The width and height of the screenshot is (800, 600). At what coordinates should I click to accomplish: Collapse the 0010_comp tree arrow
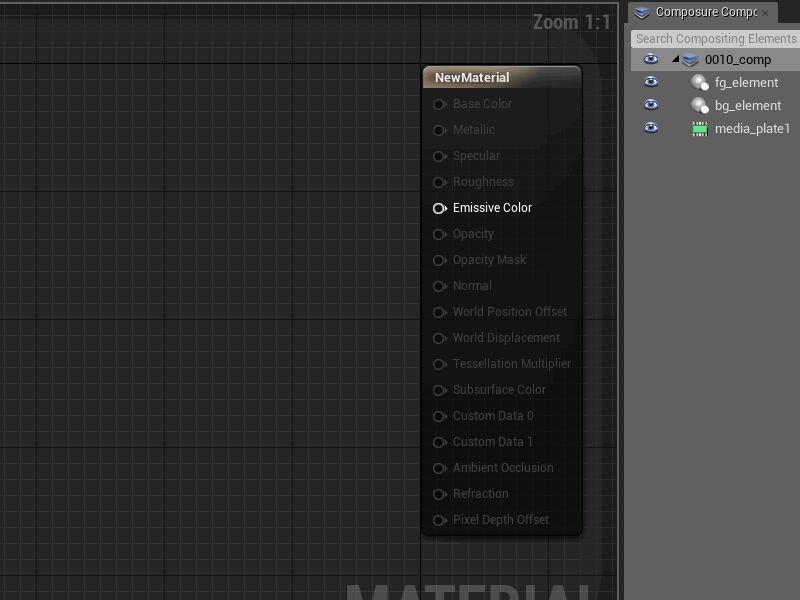[x=676, y=59]
